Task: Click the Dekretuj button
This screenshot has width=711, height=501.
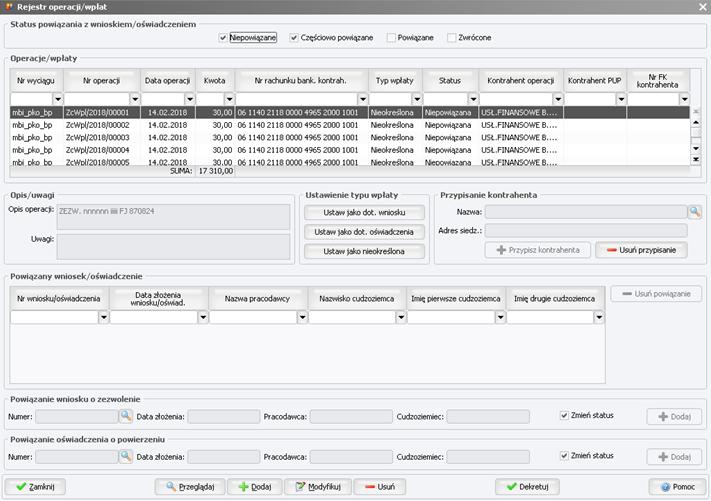Action: pos(527,486)
